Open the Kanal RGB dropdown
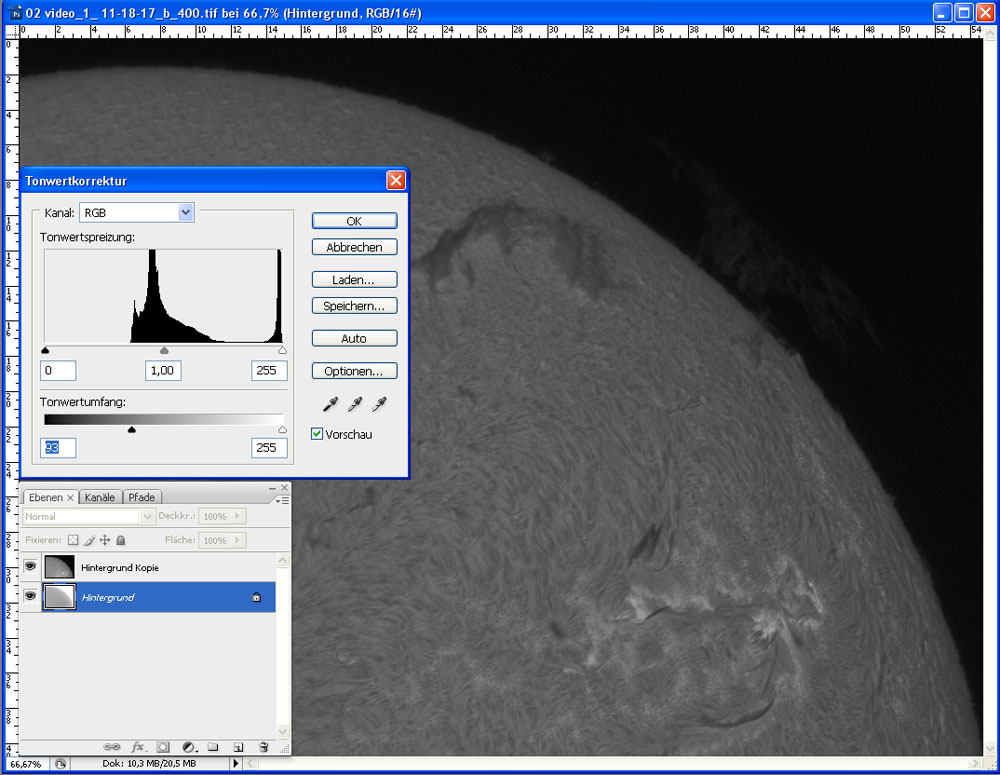The image size is (1000, 775). pos(186,212)
